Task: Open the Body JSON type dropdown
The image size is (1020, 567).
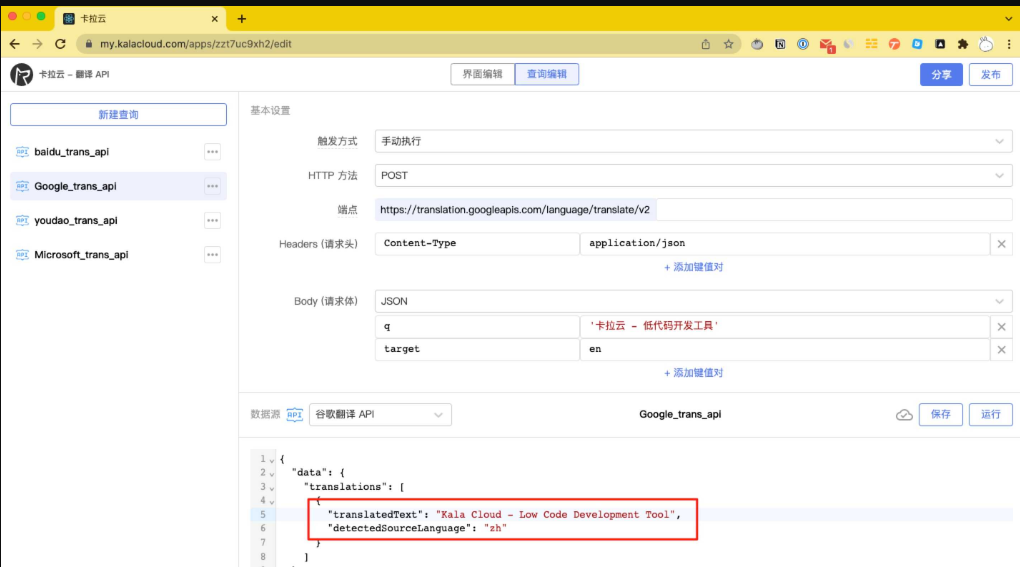Action: click(693, 301)
